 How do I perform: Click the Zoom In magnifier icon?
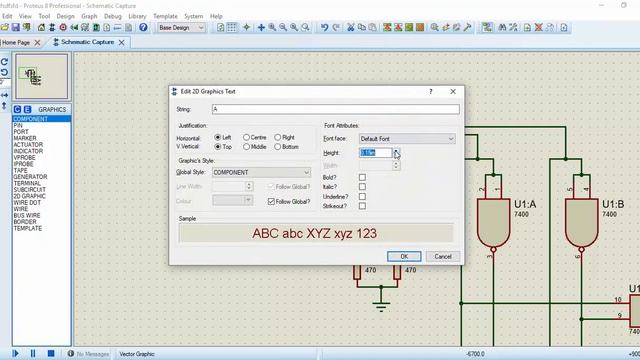point(272,27)
